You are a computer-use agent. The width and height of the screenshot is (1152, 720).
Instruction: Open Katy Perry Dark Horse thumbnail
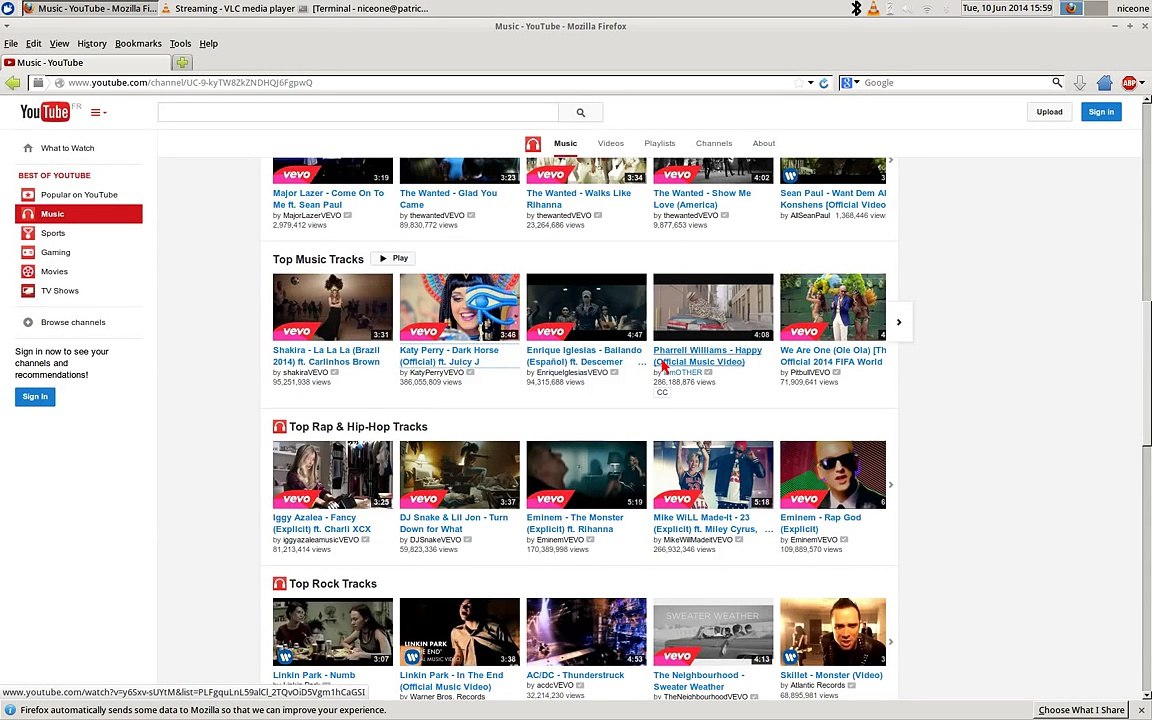(x=460, y=307)
